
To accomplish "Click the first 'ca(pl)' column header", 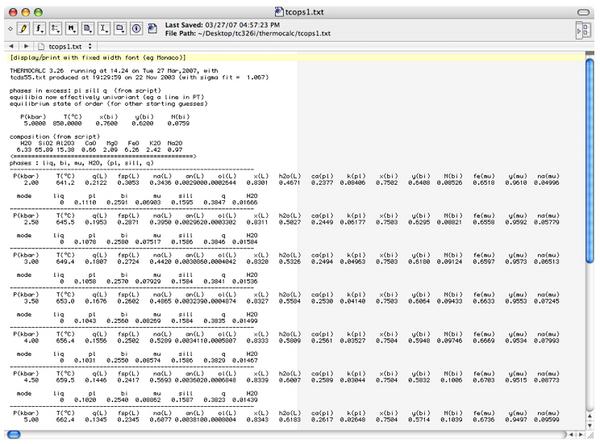I will [322, 176].
